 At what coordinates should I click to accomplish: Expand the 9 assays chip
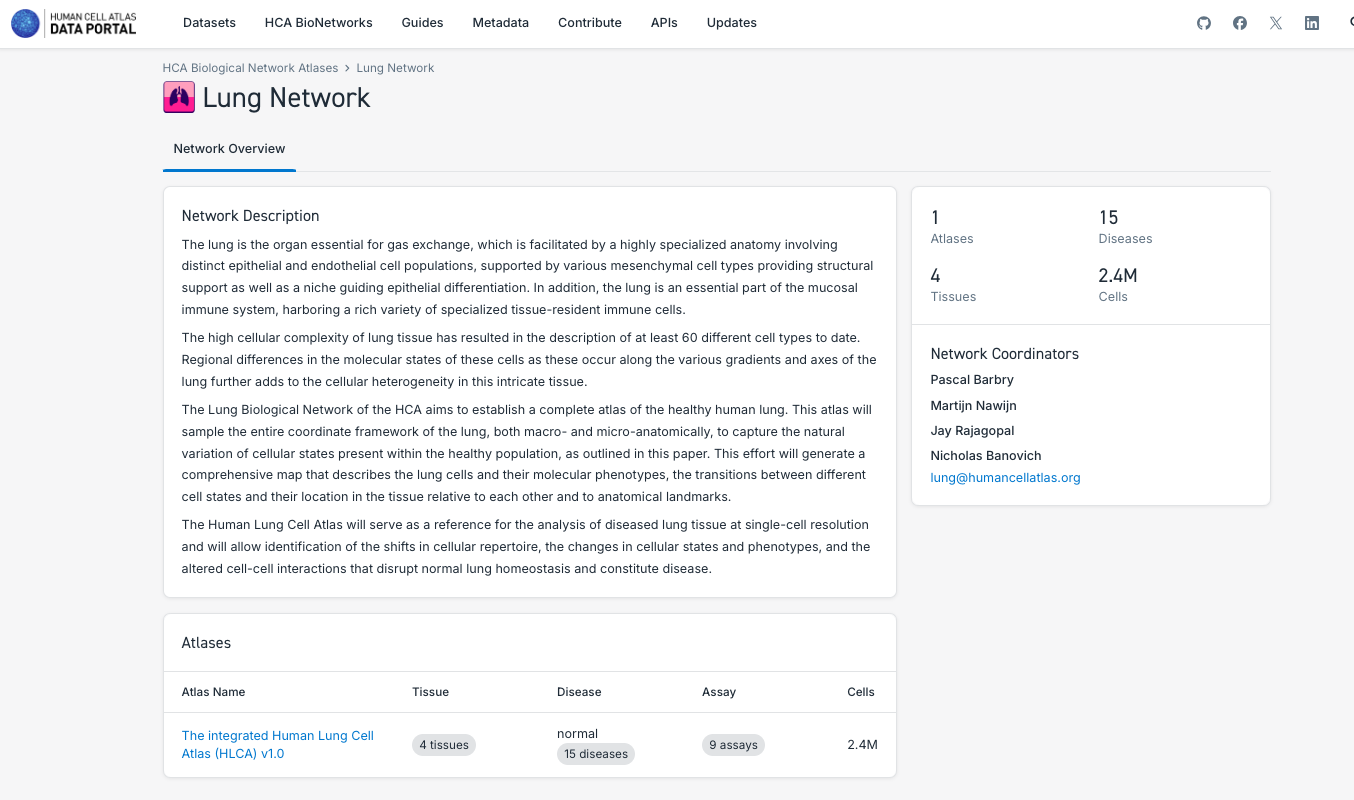[733, 745]
